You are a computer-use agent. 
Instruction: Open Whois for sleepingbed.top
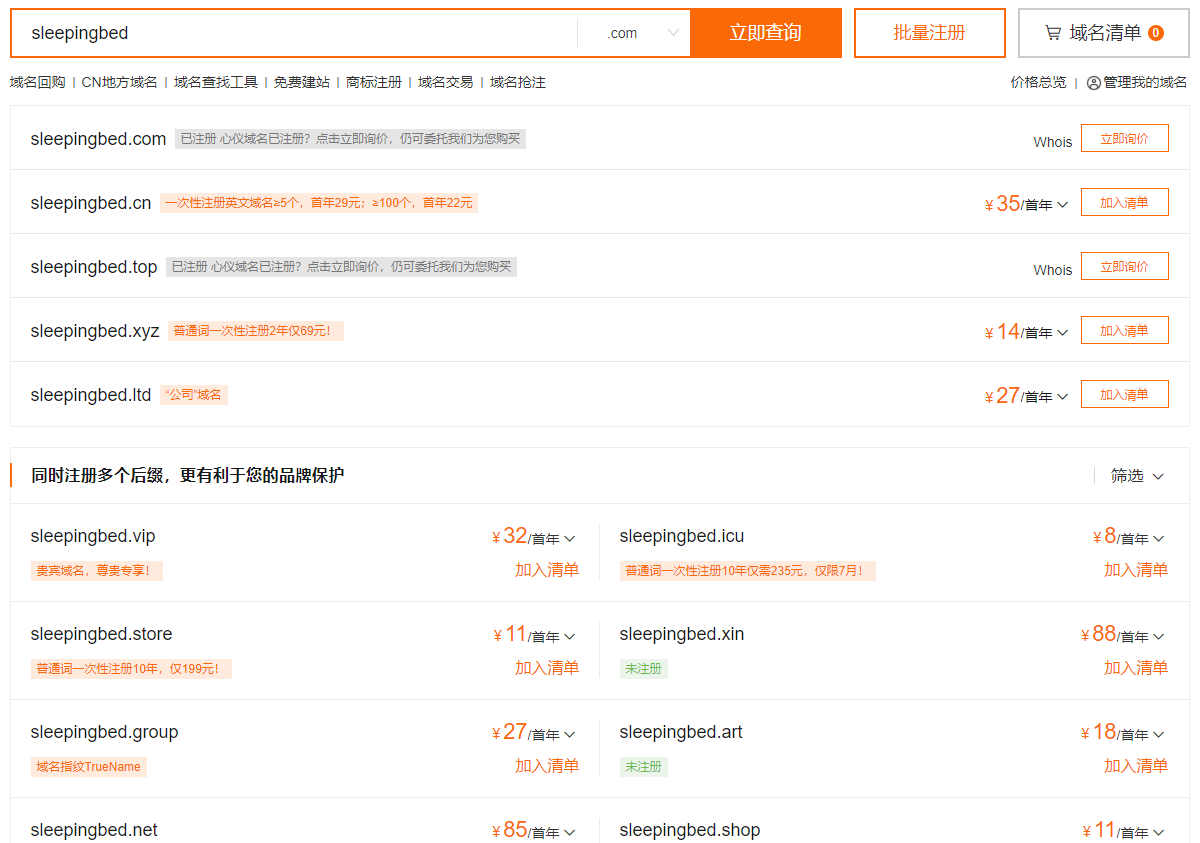click(1052, 270)
